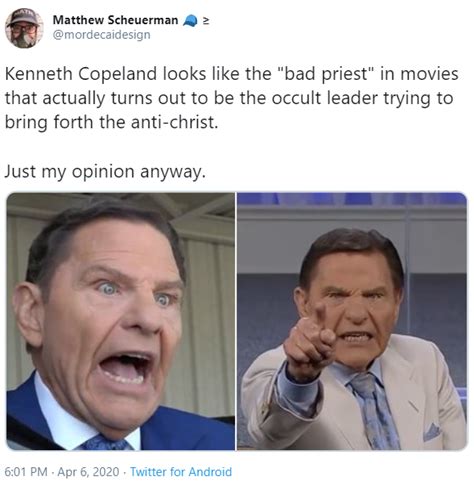
Task: Open the Twitter for Android source link
Action: point(181,472)
